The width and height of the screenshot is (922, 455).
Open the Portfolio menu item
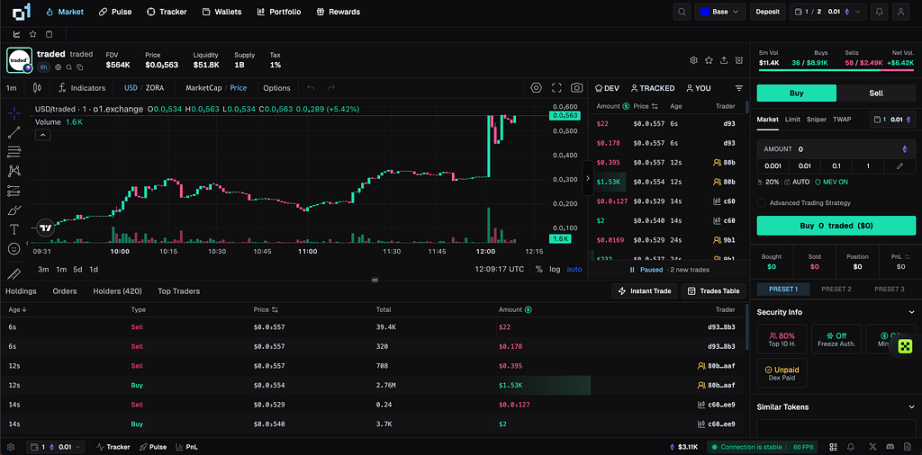pos(279,12)
